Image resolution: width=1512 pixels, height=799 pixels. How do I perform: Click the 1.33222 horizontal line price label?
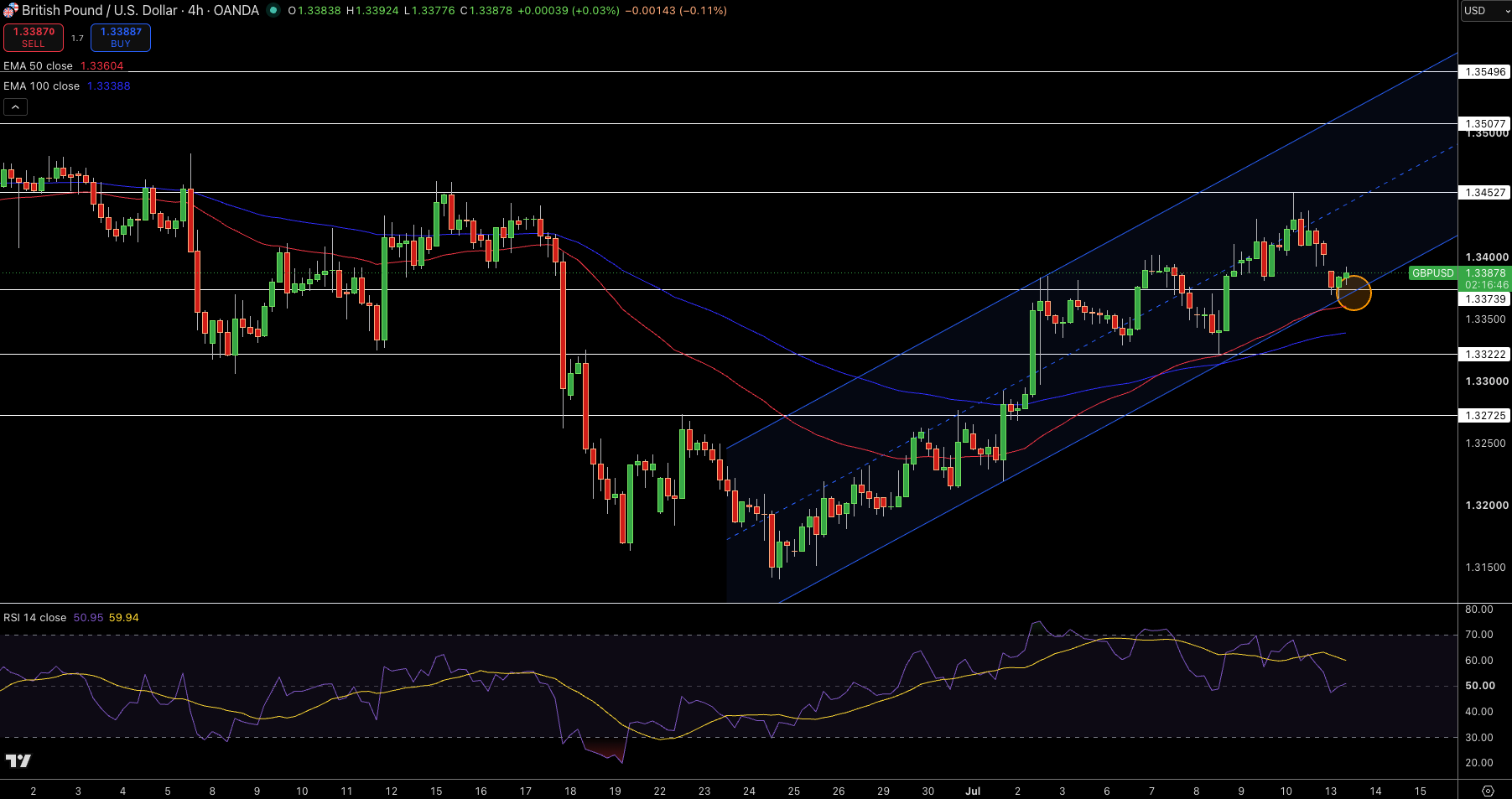[1484, 354]
